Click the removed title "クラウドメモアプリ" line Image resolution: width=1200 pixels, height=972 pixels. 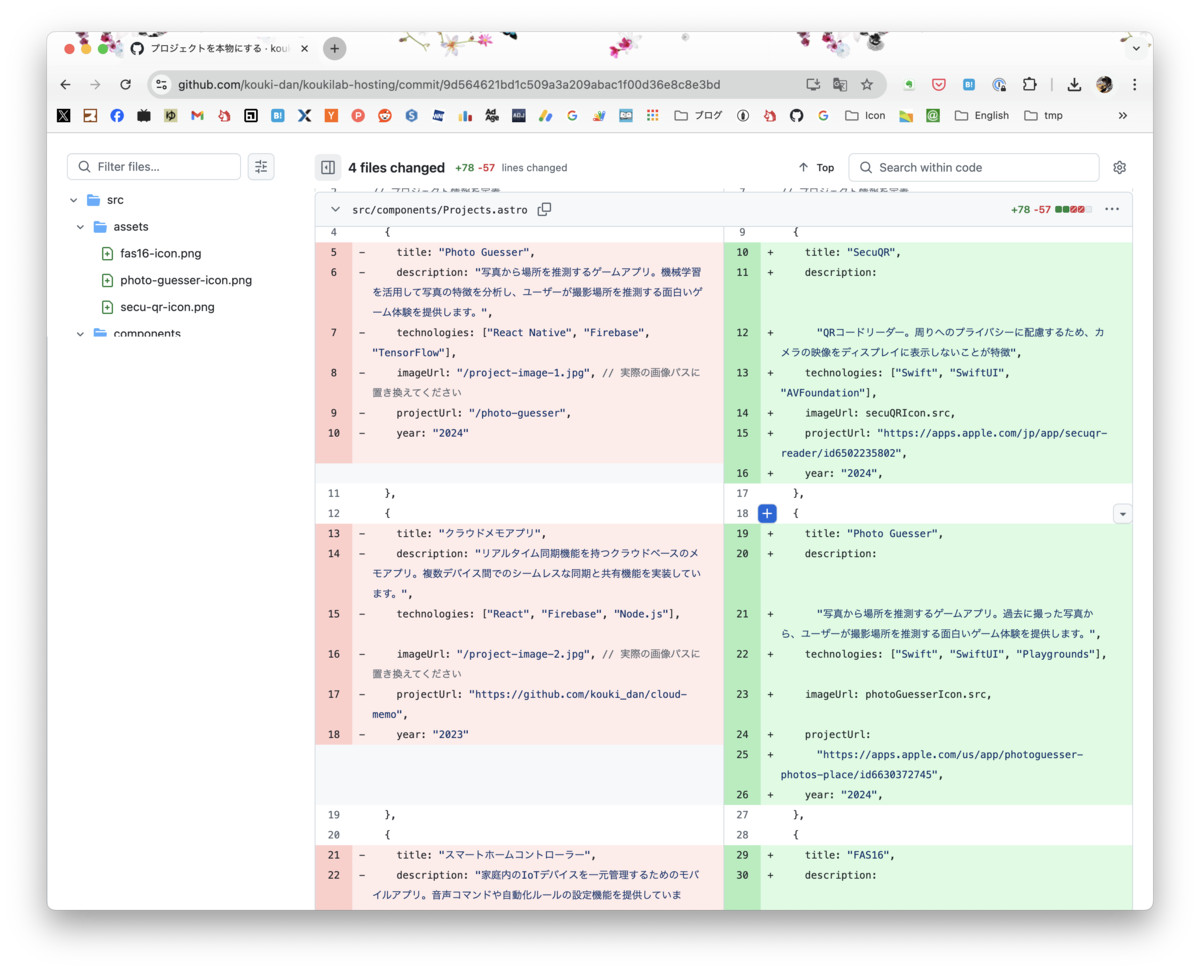[471, 533]
